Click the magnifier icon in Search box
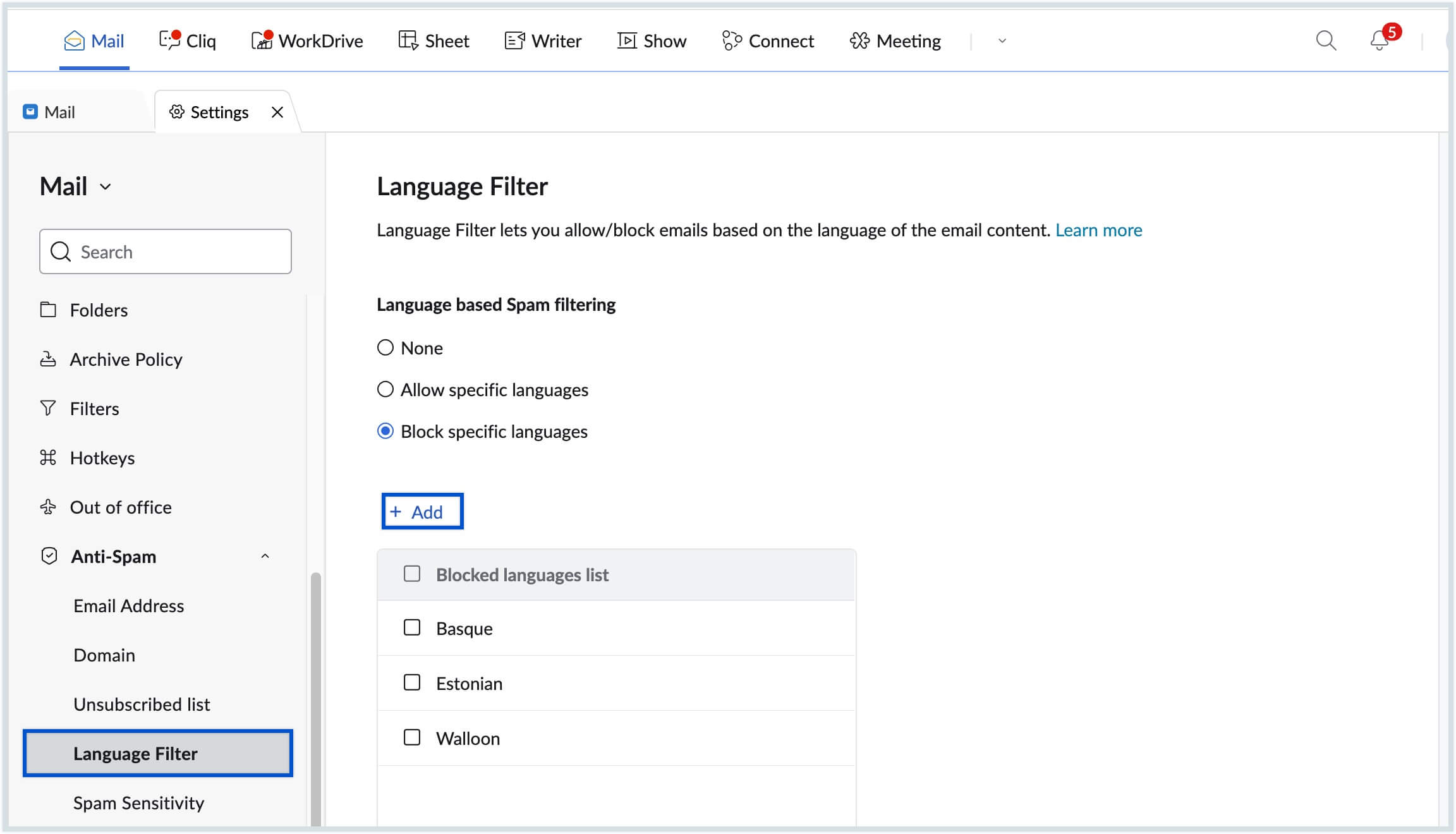This screenshot has height=834, width=1456. (x=61, y=251)
